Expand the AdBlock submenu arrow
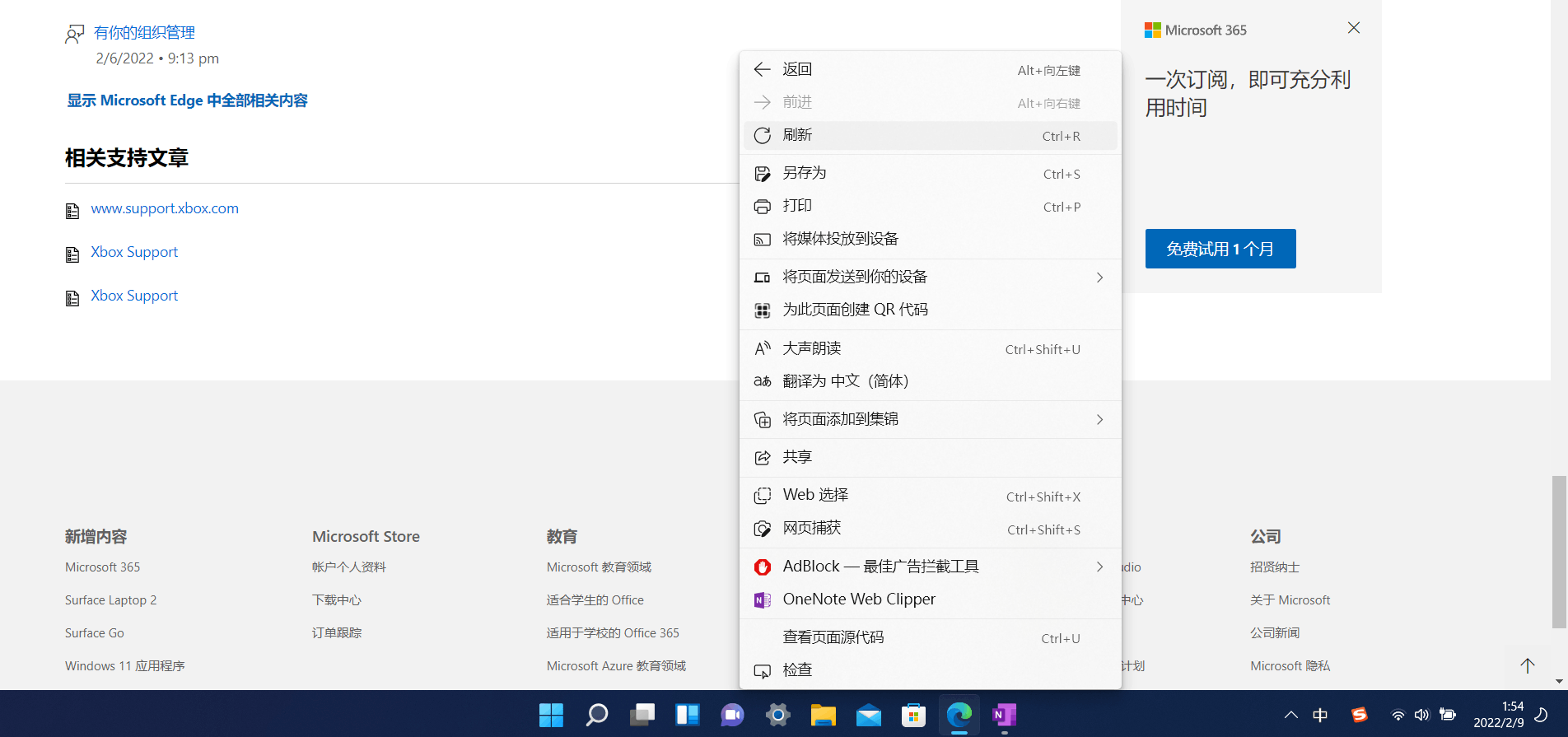This screenshot has height=737, width=1568. [1099, 567]
